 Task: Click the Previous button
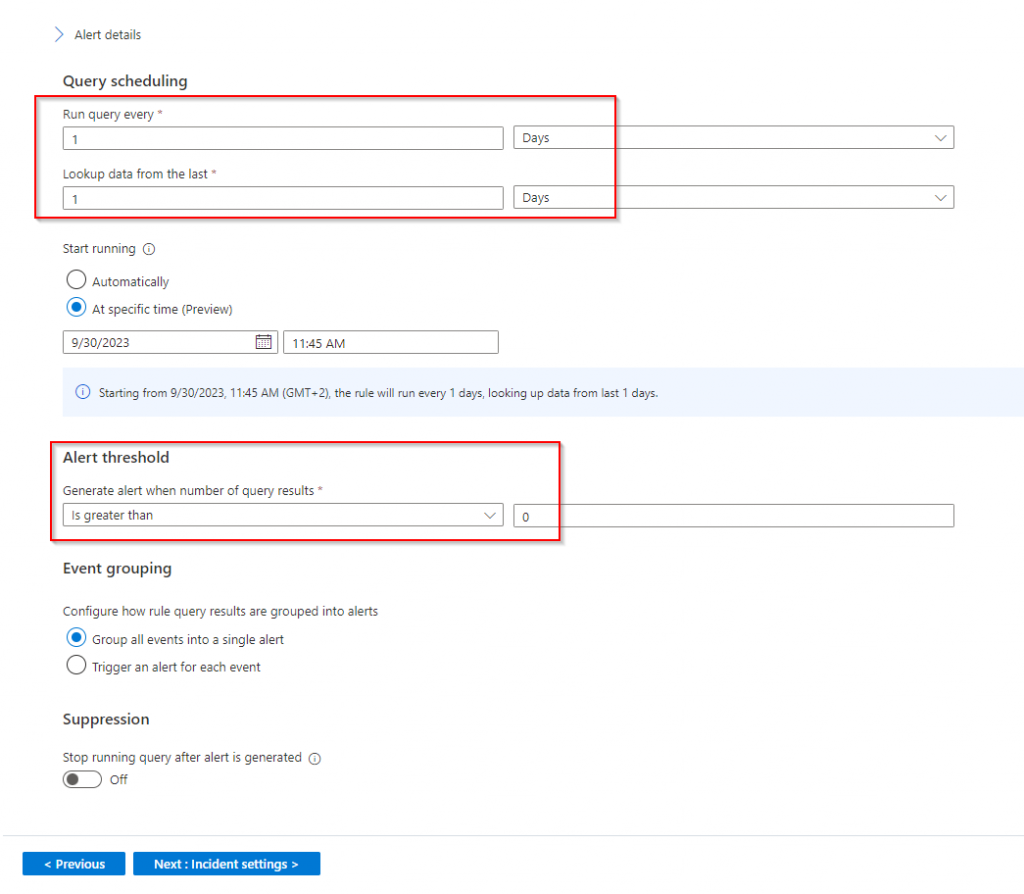pos(74,864)
